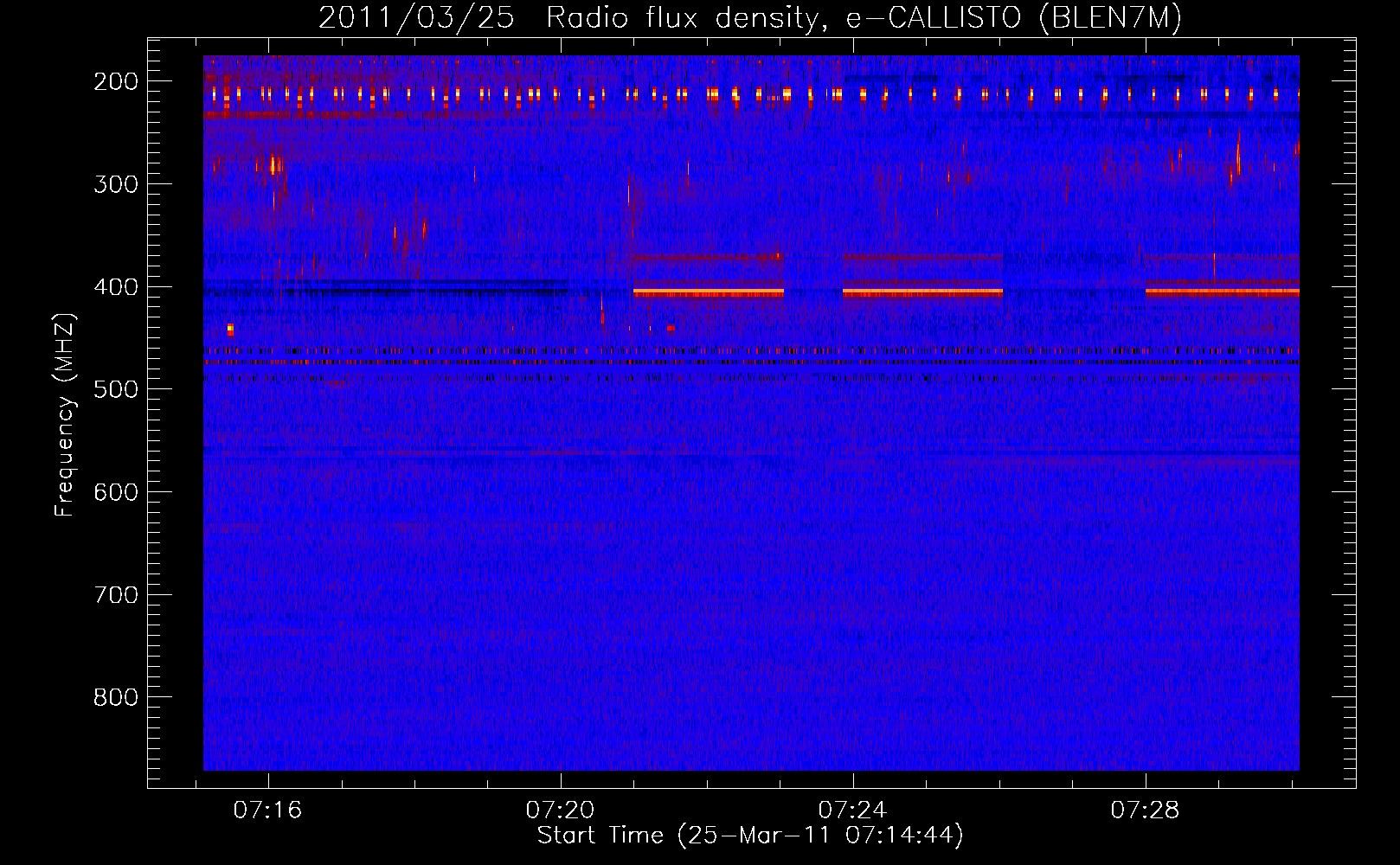1400x865 pixels.
Task: Click the 300 frequency tick label
Action: (116, 184)
